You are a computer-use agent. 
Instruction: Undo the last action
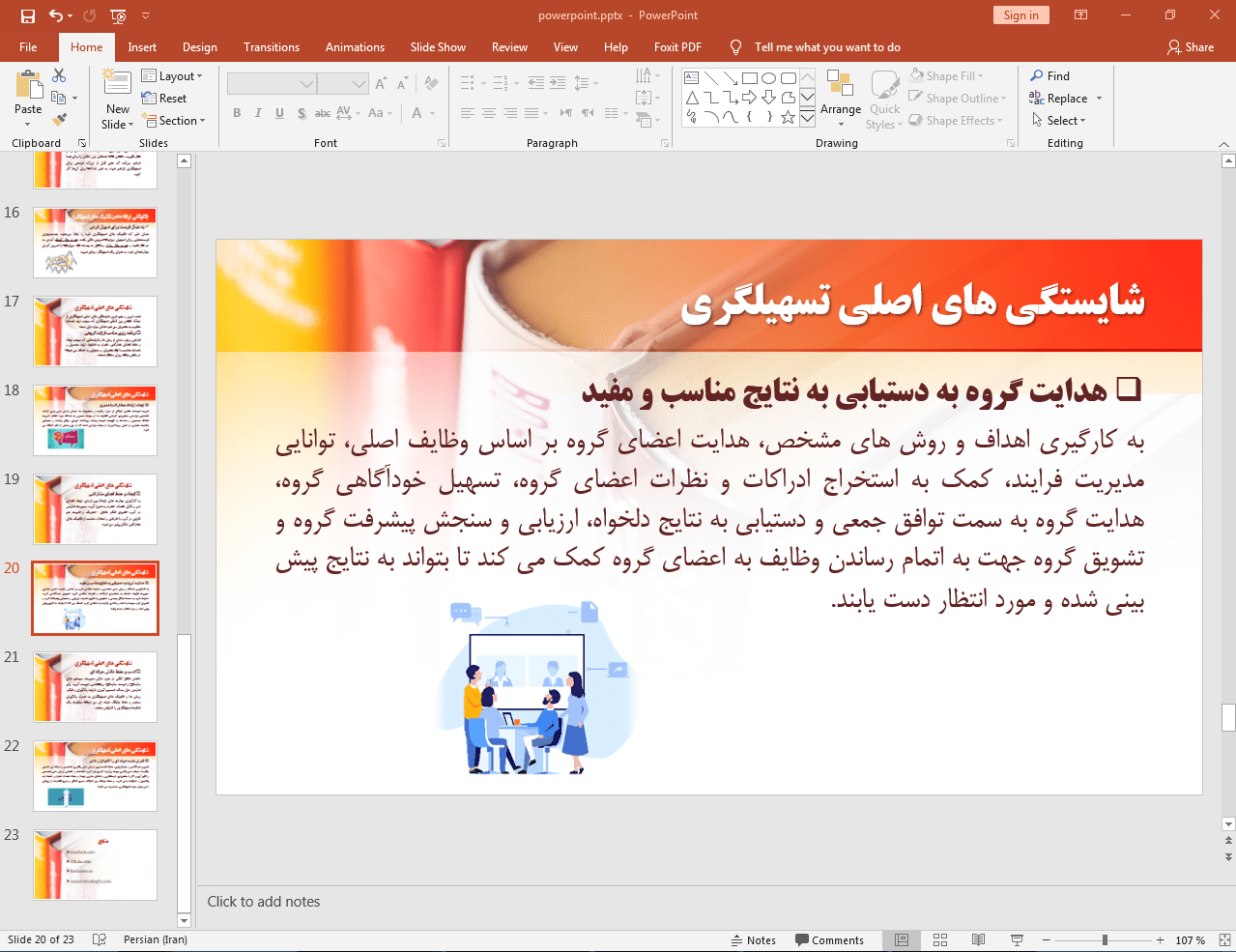(x=55, y=15)
